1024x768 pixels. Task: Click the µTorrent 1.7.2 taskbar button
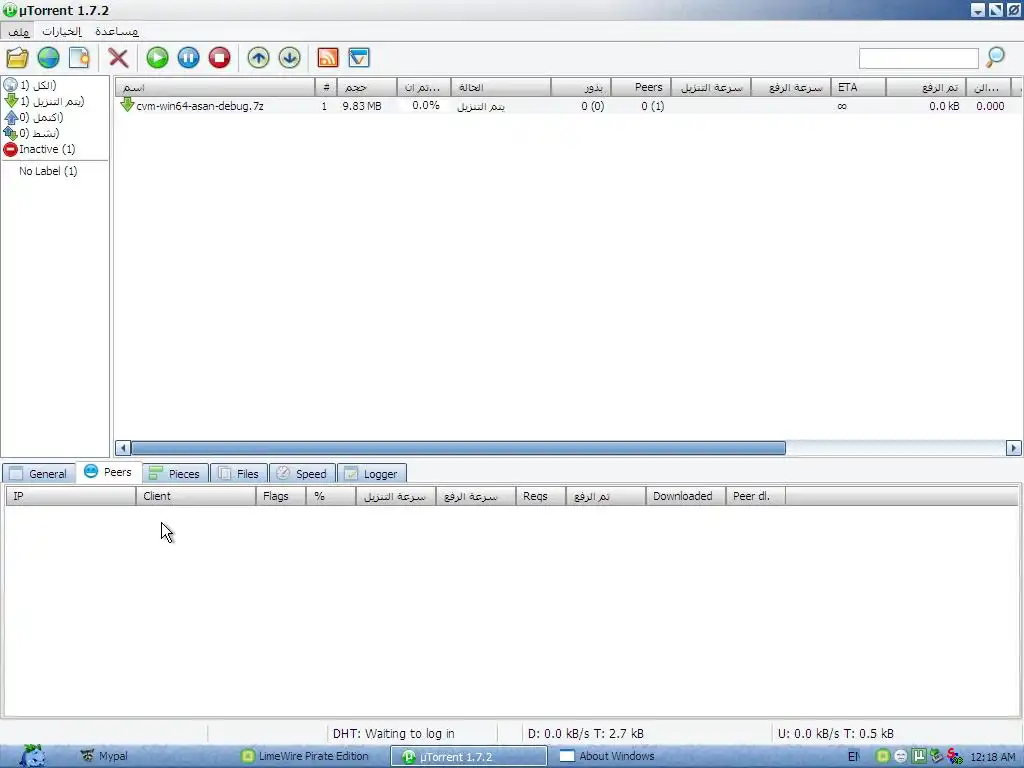[469, 756]
